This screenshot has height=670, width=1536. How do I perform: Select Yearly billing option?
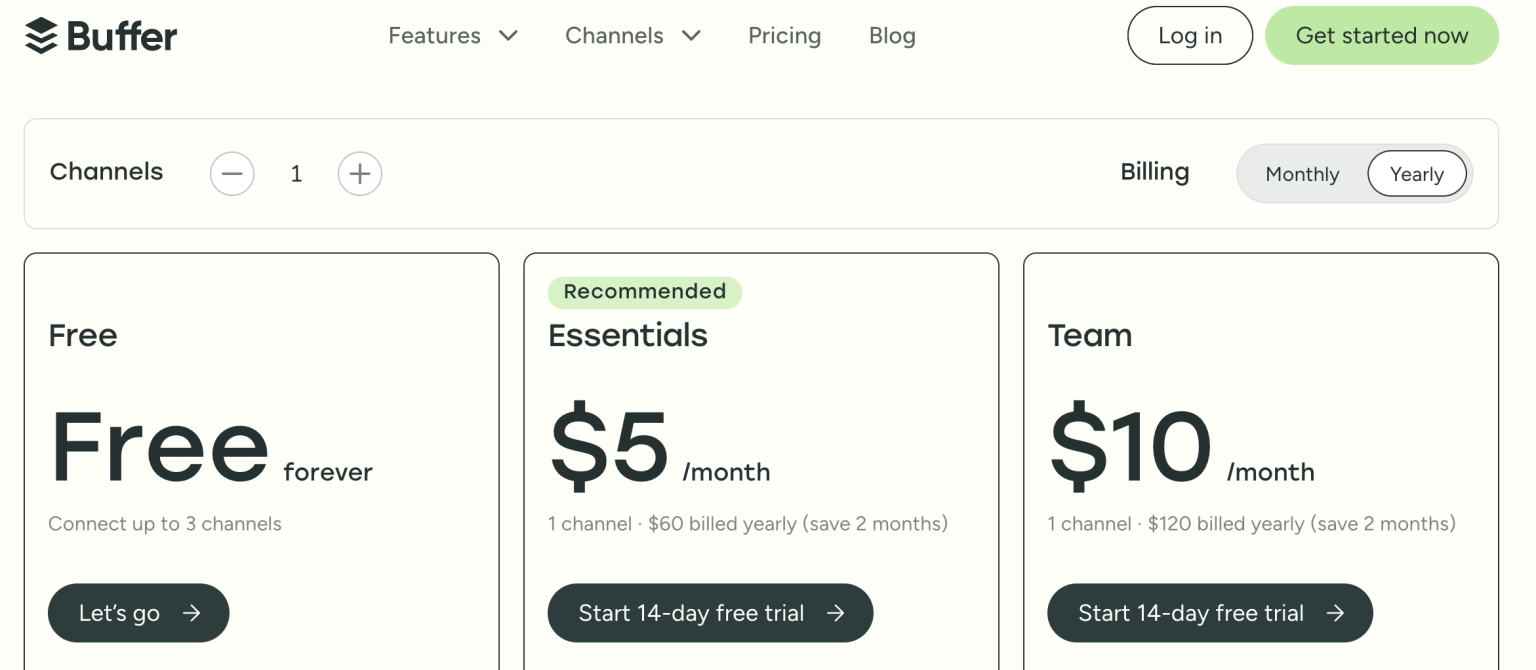click(x=1416, y=174)
